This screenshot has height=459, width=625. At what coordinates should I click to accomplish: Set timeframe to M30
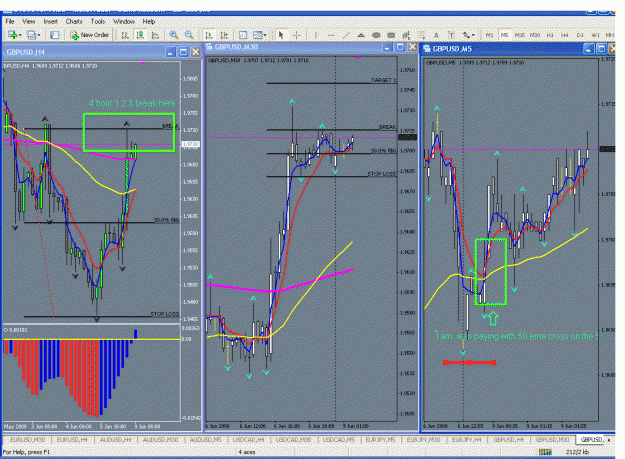point(535,35)
